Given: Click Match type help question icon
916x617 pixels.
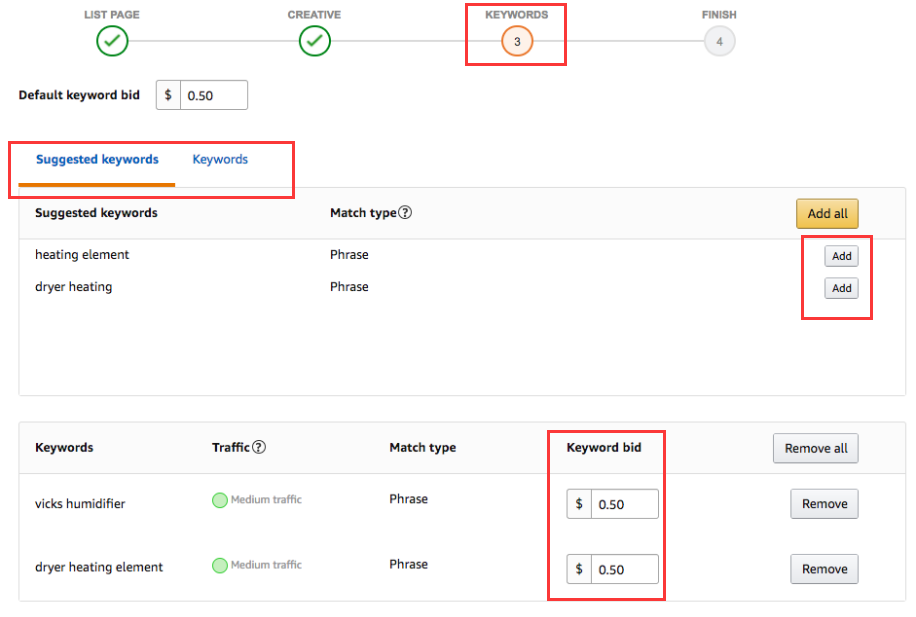Looking at the screenshot, I should (x=405, y=213).
